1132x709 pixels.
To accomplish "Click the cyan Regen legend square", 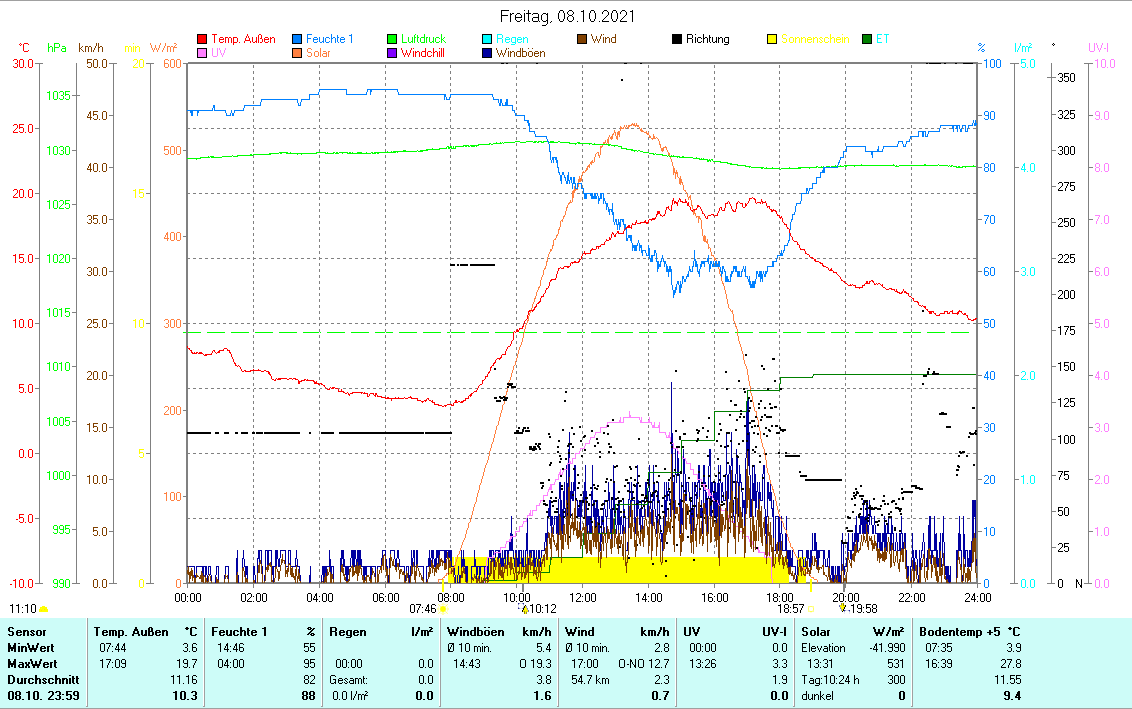I will 488,39.
